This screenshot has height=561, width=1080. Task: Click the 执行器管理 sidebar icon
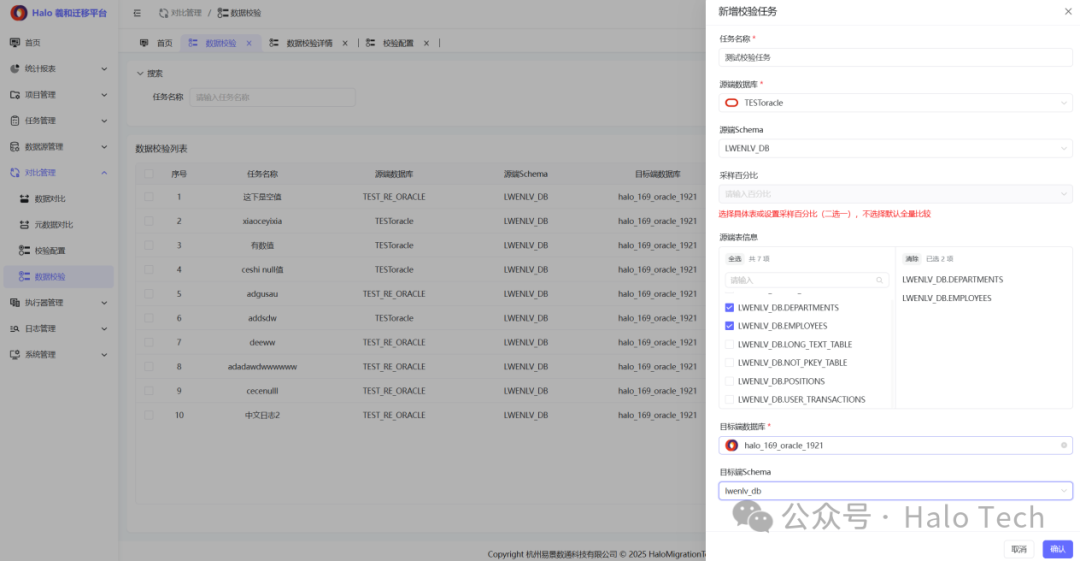(x=15, y=303)
